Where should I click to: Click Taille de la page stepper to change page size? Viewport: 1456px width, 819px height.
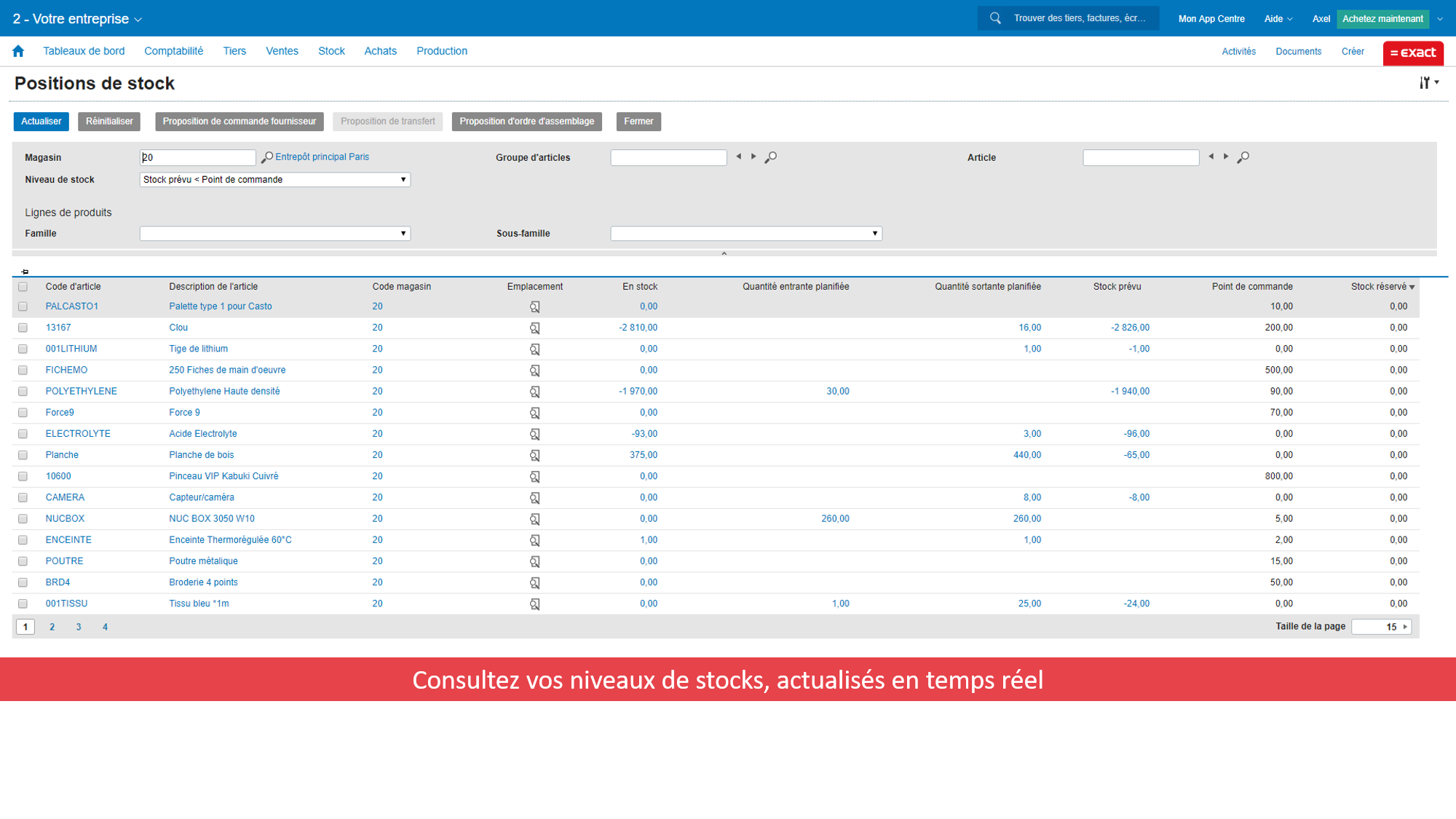coord(1406,627)
